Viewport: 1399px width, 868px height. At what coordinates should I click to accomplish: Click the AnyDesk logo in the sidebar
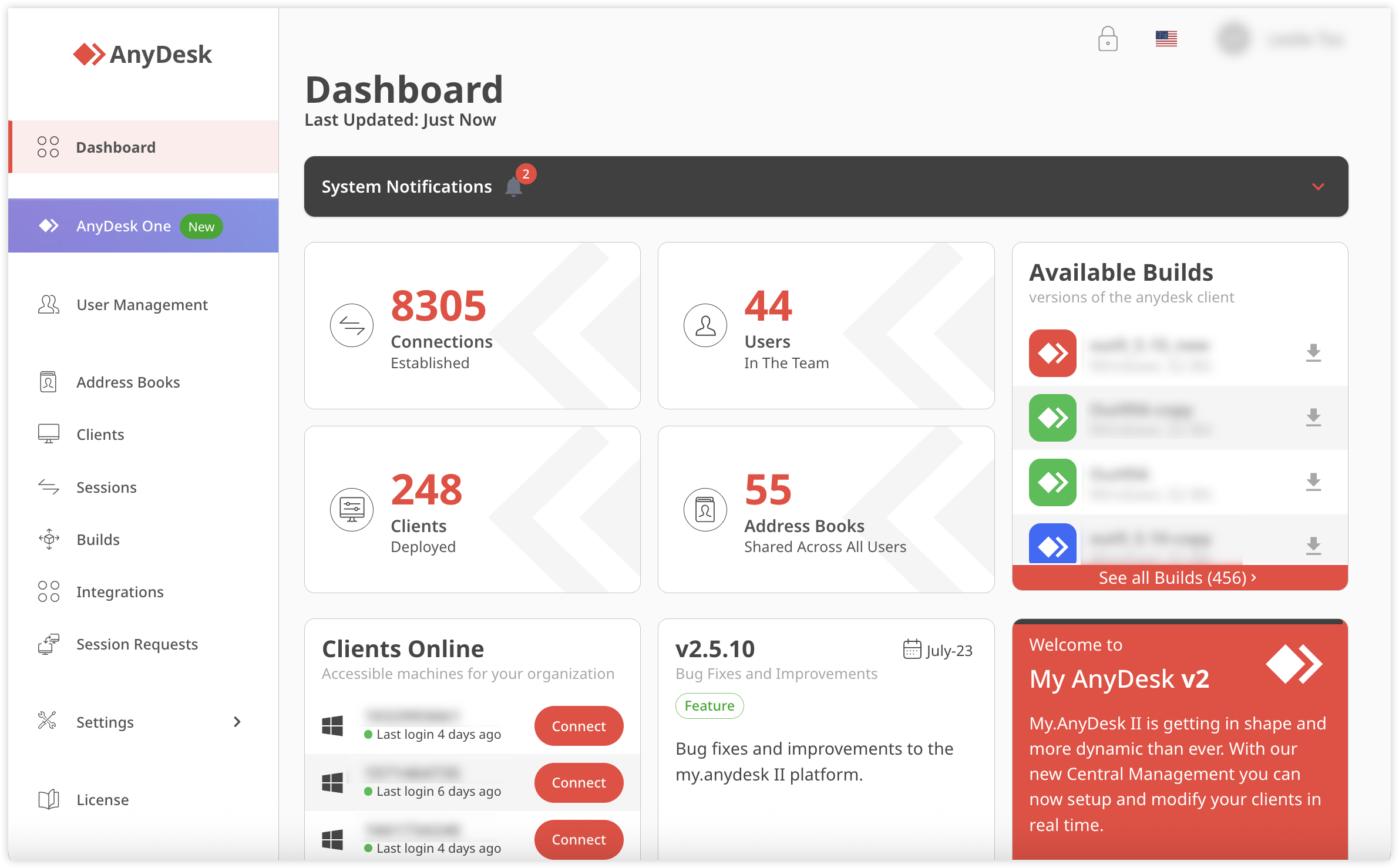point(143,54)
